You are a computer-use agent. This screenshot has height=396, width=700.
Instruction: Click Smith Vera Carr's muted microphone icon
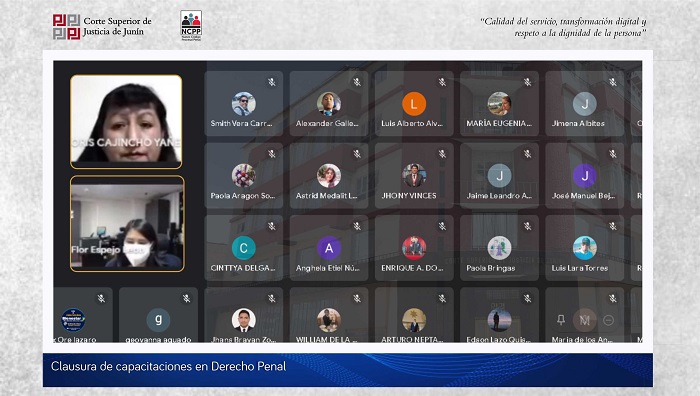coord(271,82)
